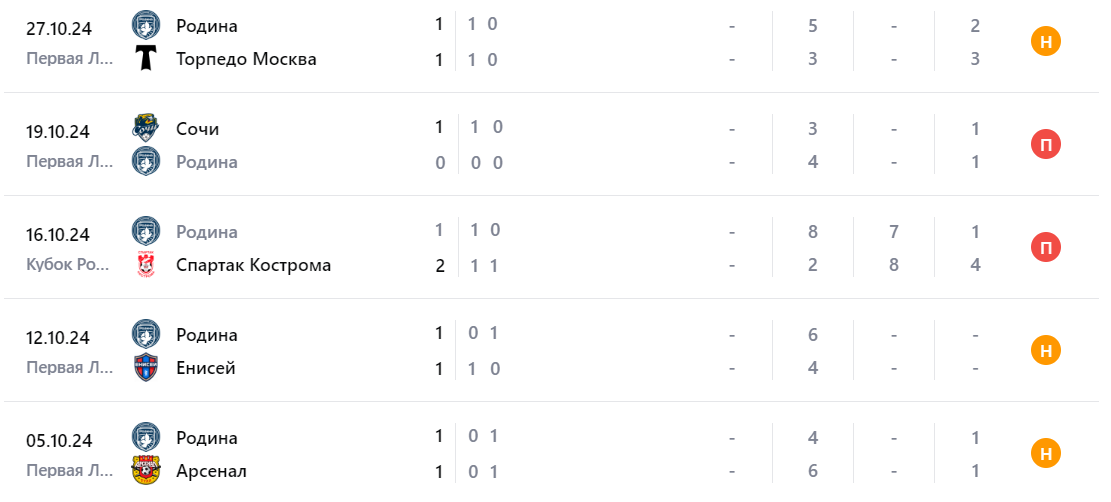Select the Сочи team name
1111x502 pixels.
tap(197, 128)
